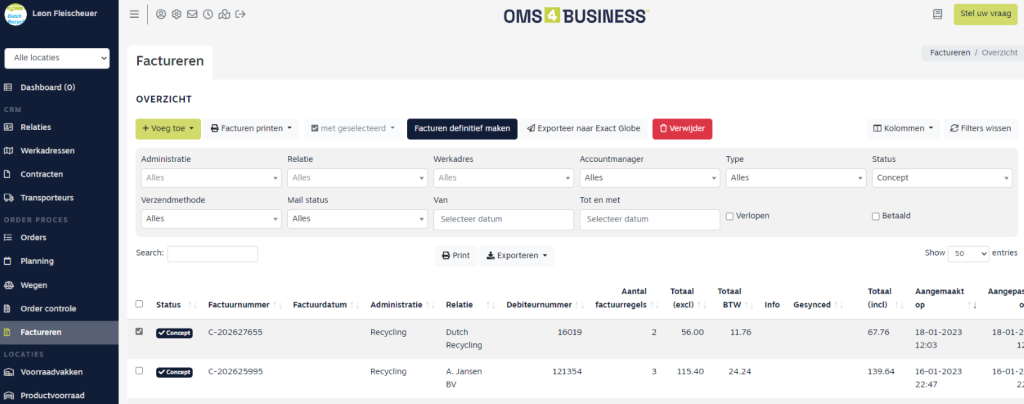The image size is (1024, 404).
Task: Open the Kolommen dropdown
Action: (903, 129)
